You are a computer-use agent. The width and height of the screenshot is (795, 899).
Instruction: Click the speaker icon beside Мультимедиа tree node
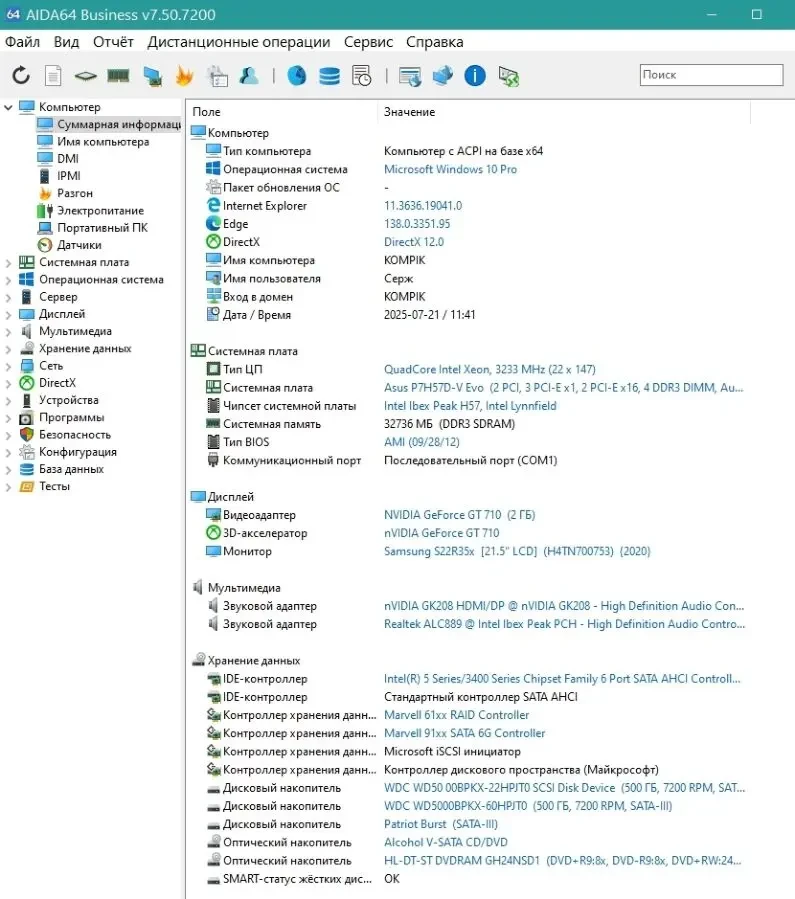coord(26,331)
